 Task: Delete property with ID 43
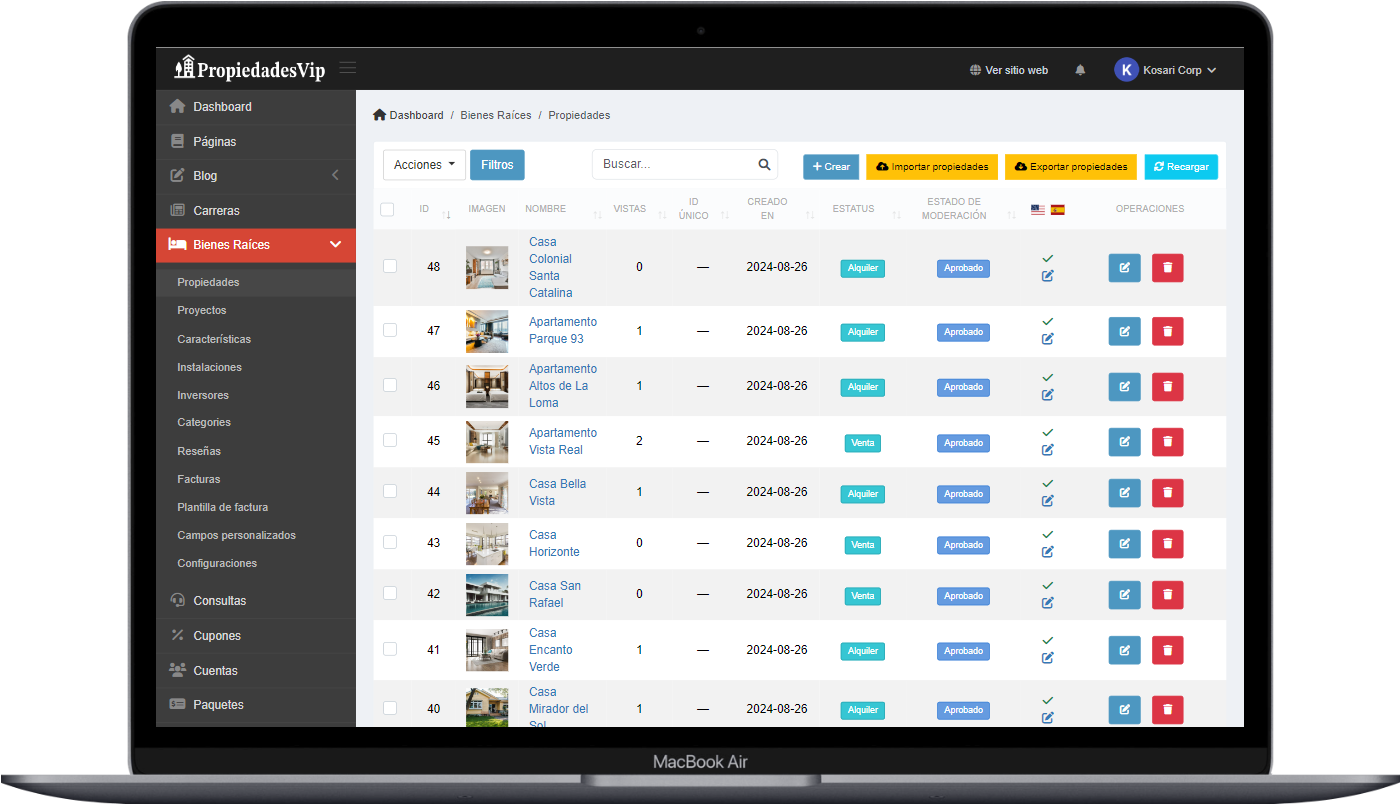click(1167, 544)
